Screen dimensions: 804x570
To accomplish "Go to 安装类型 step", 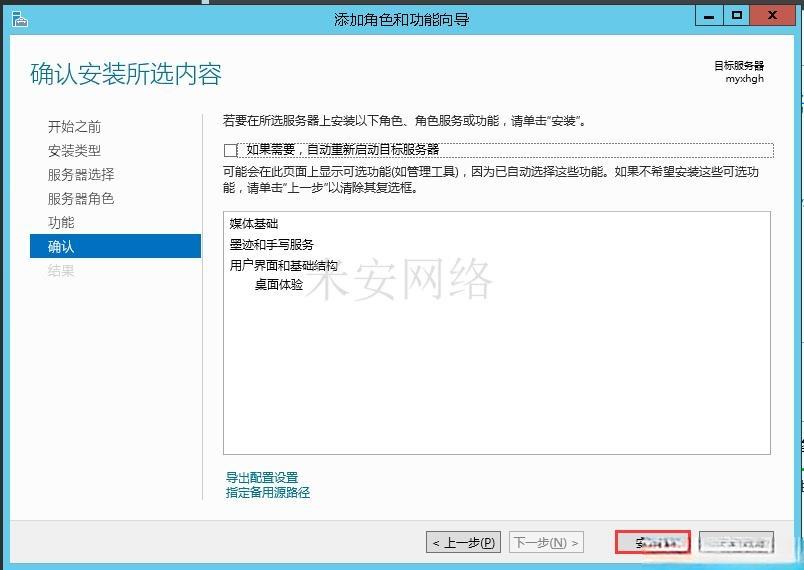I will 74,151.
